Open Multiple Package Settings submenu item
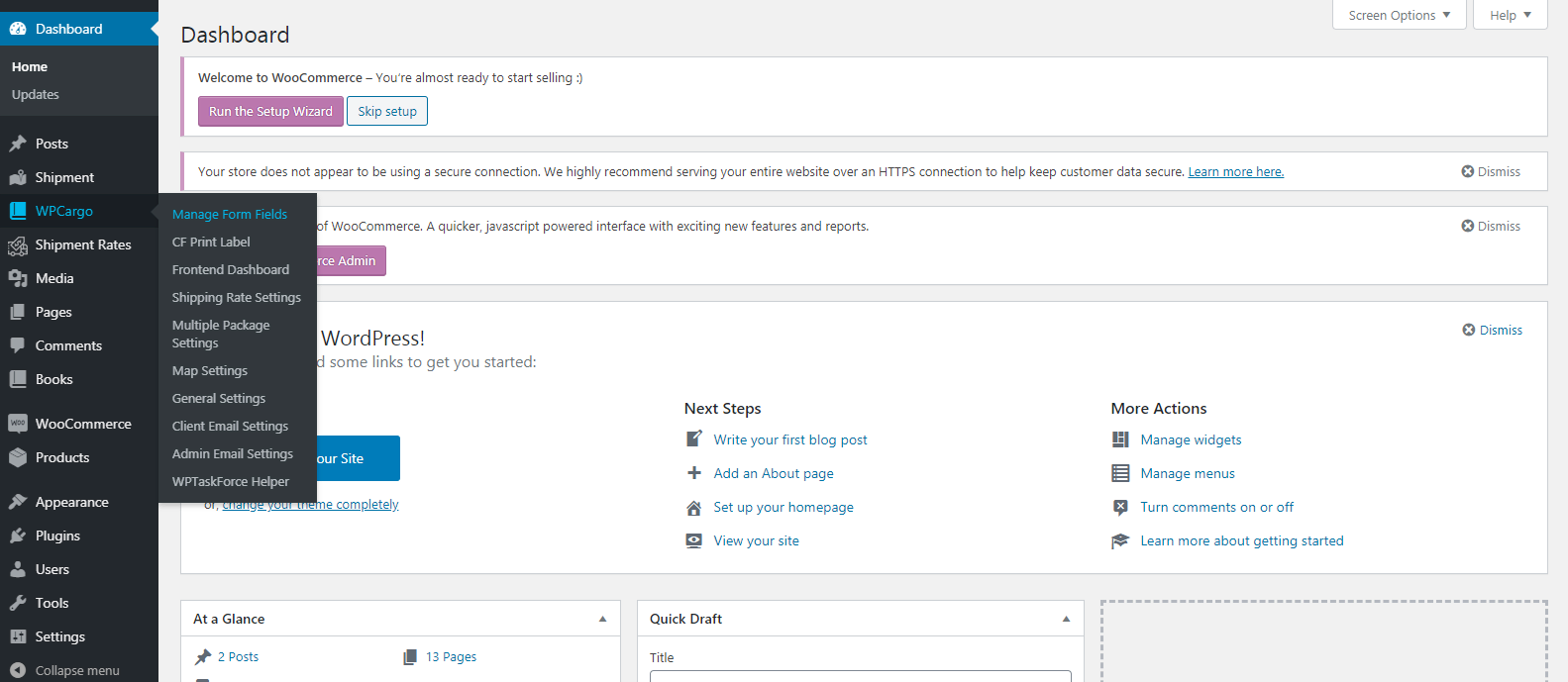The height and width of the screenshot is (682, 1568). tap(221, 334)
